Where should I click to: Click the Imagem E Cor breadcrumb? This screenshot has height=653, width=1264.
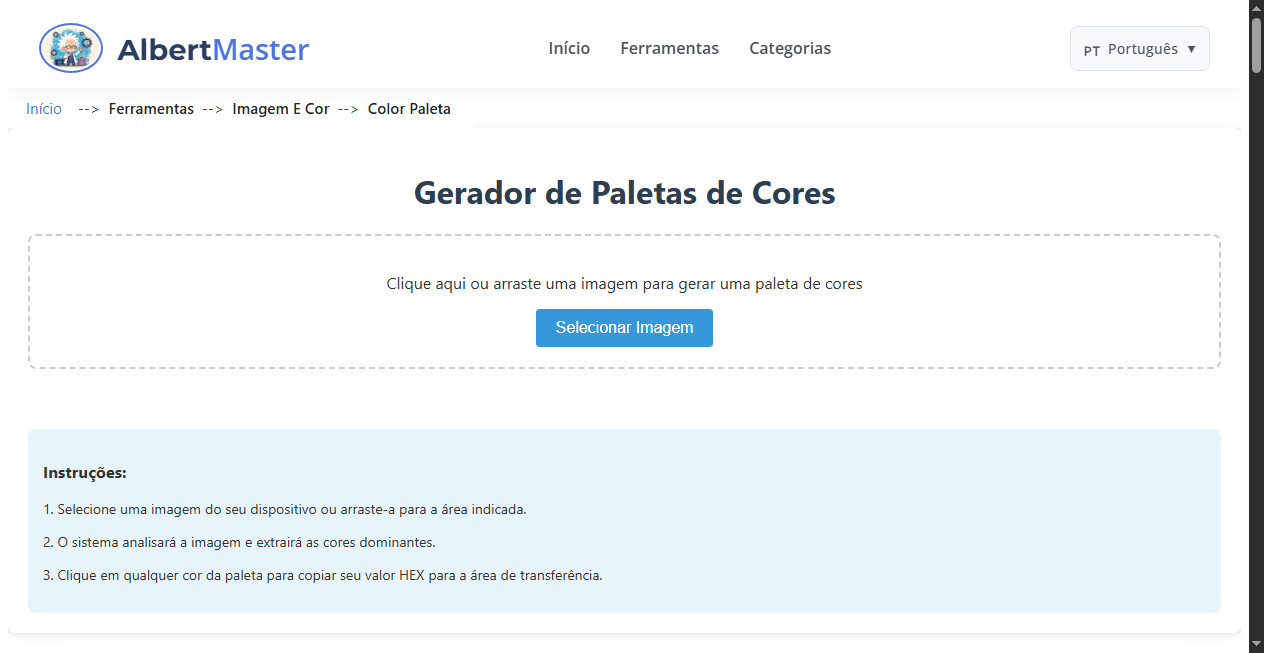pos(280,108)
